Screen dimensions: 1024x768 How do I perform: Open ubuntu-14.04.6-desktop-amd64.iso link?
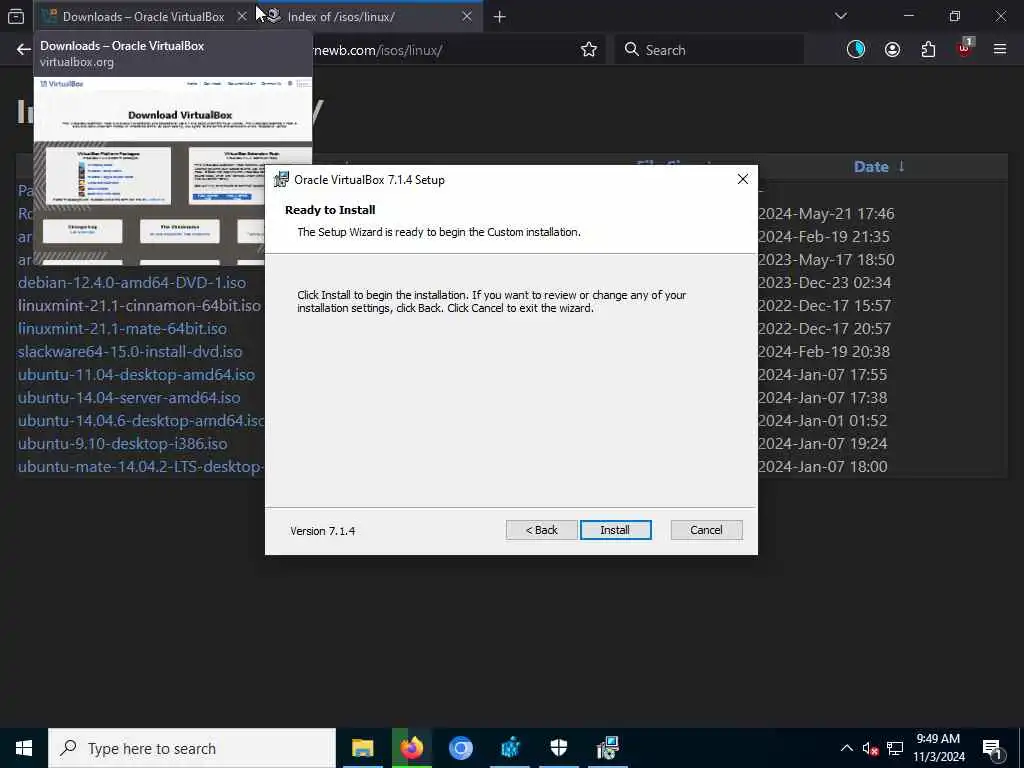[141, 420]
